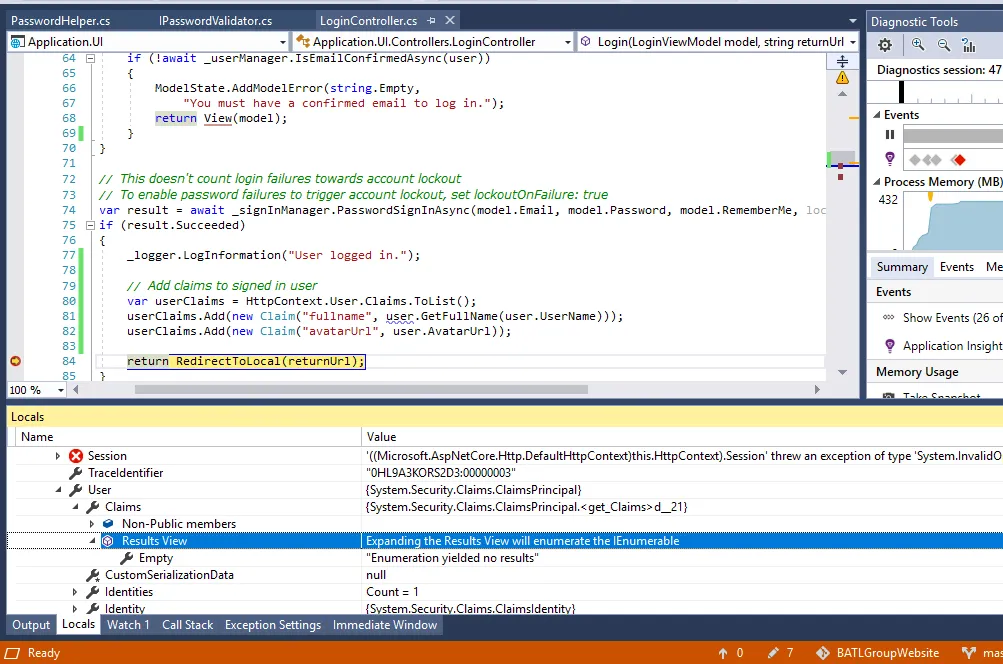
Task: Click the Non-Public members icon
Action: point(108,523)
